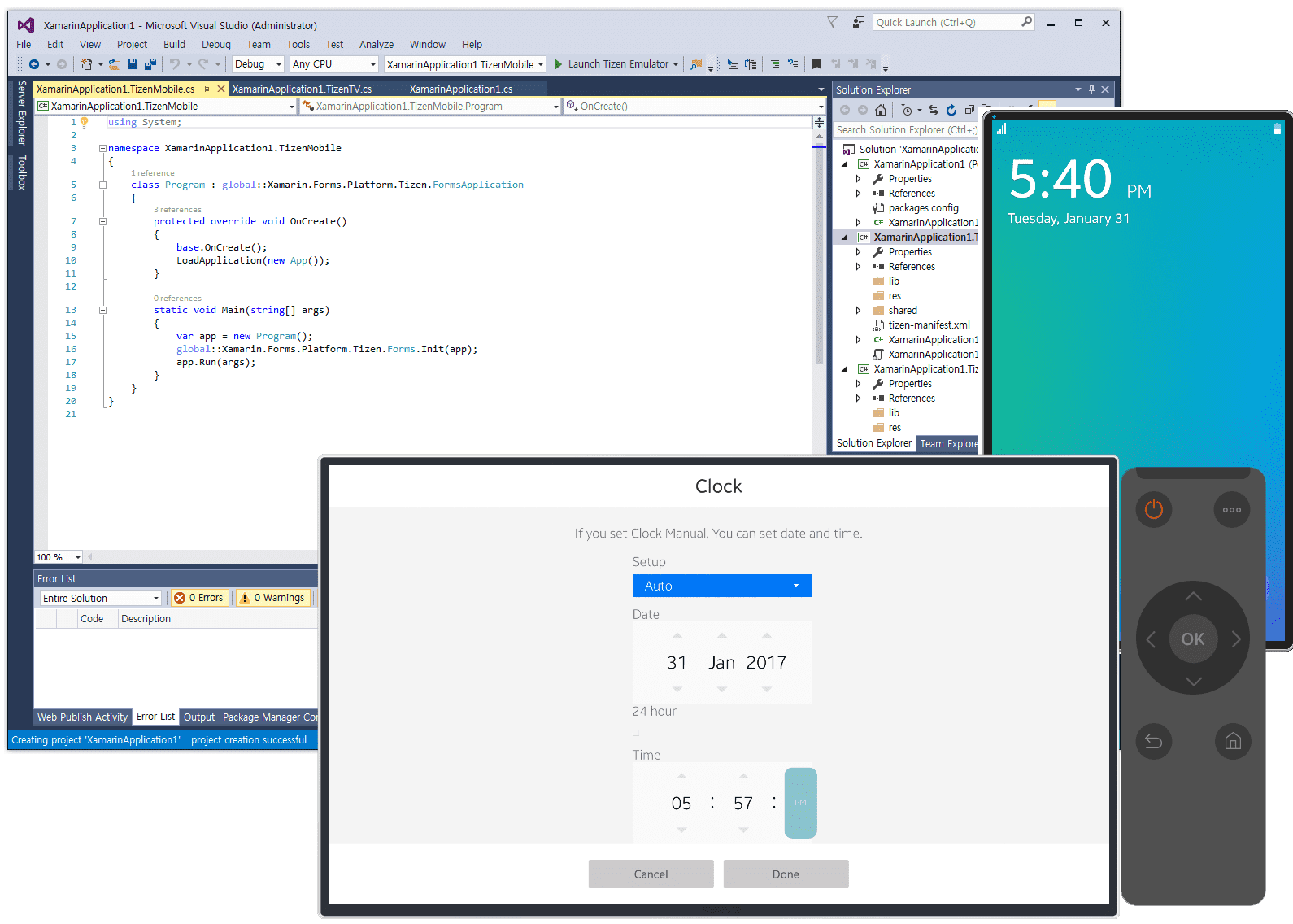
Task: Click the Solution Explorer home icon
Action: [880, 110]
